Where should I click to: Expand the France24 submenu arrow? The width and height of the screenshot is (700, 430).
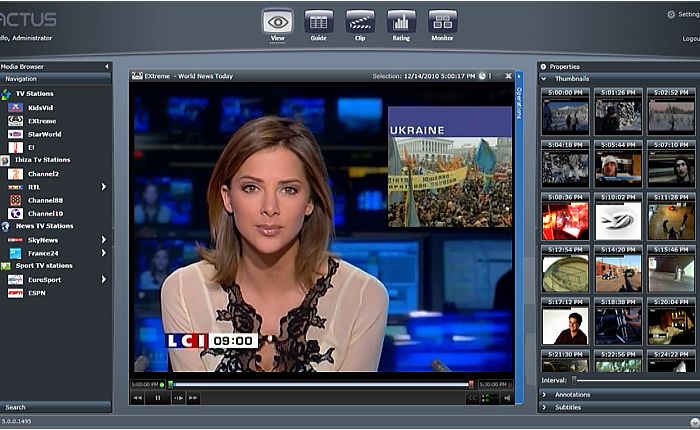point(104,253)
